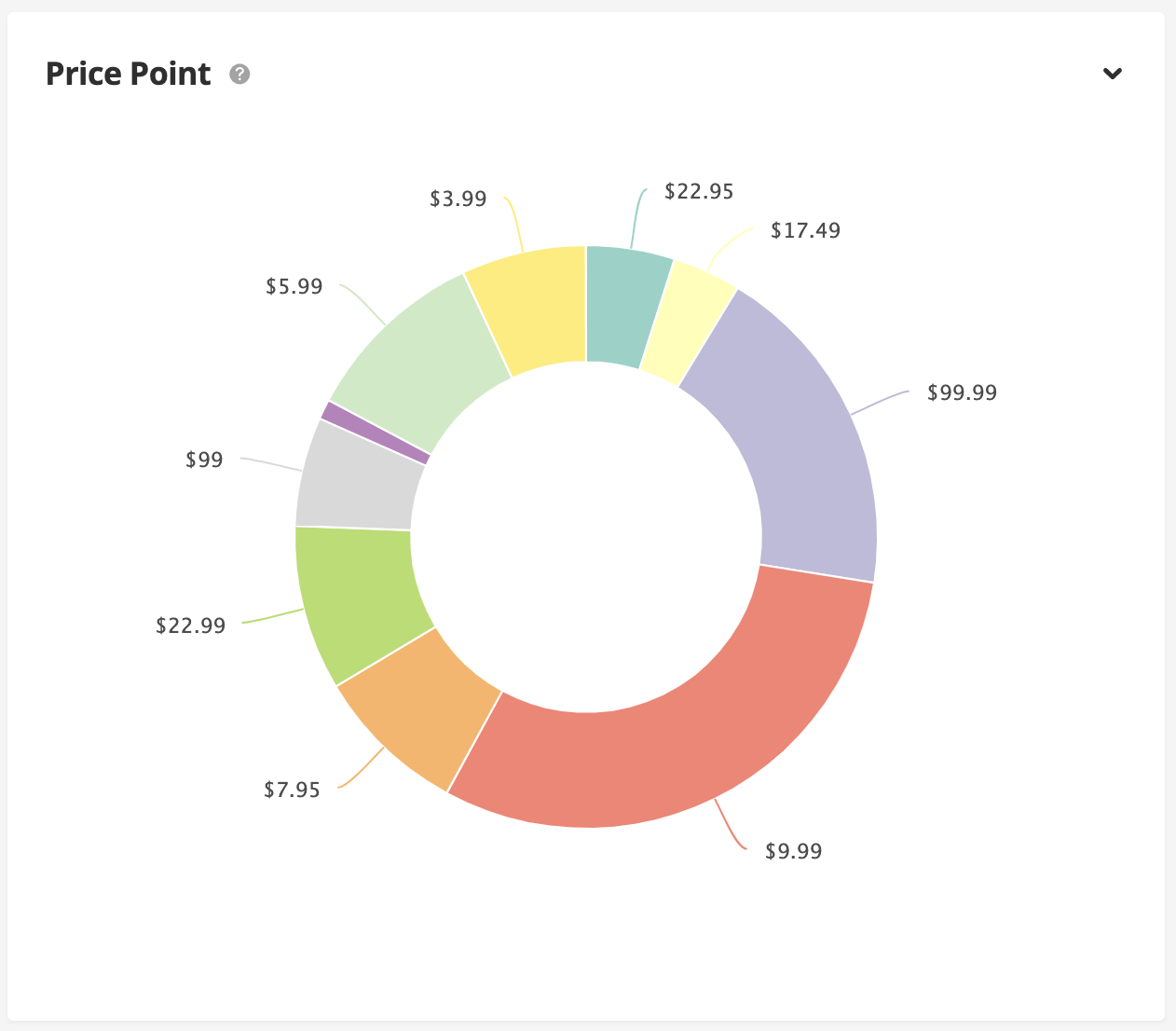Click the light green $5.99 slice
The height and width of the screenshot is (1031, 1176).
point(415,359)
